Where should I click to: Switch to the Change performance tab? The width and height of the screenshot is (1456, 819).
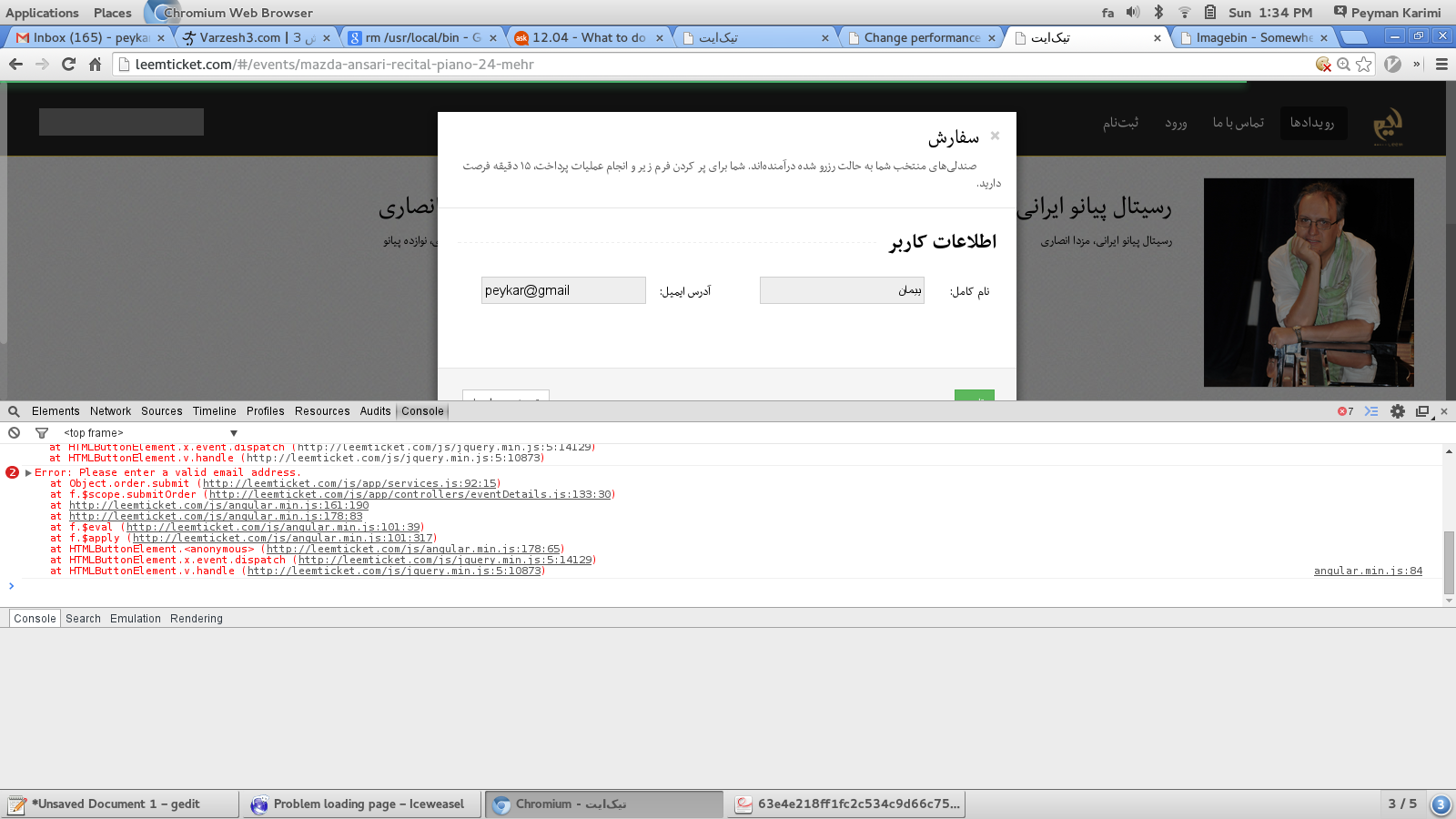[x=919, y=37]
